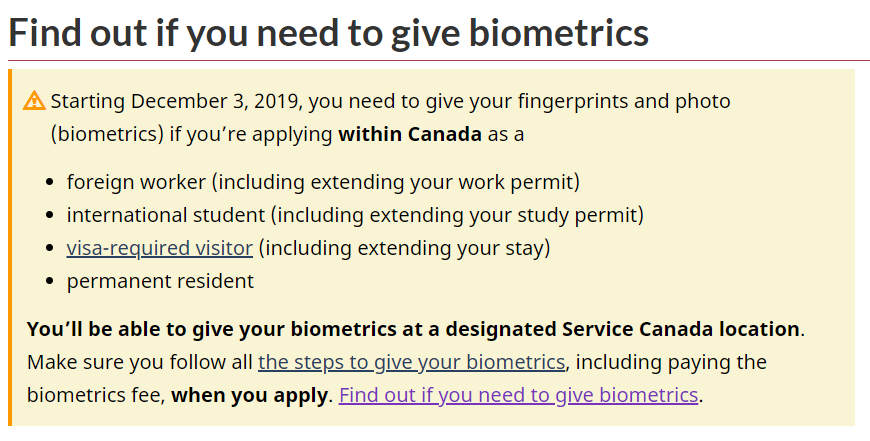Image resolution: width=870 pixels, height=441 pixels.
Task: Click the bullet dot beside "permanent resident"
Action: [50, 281]
